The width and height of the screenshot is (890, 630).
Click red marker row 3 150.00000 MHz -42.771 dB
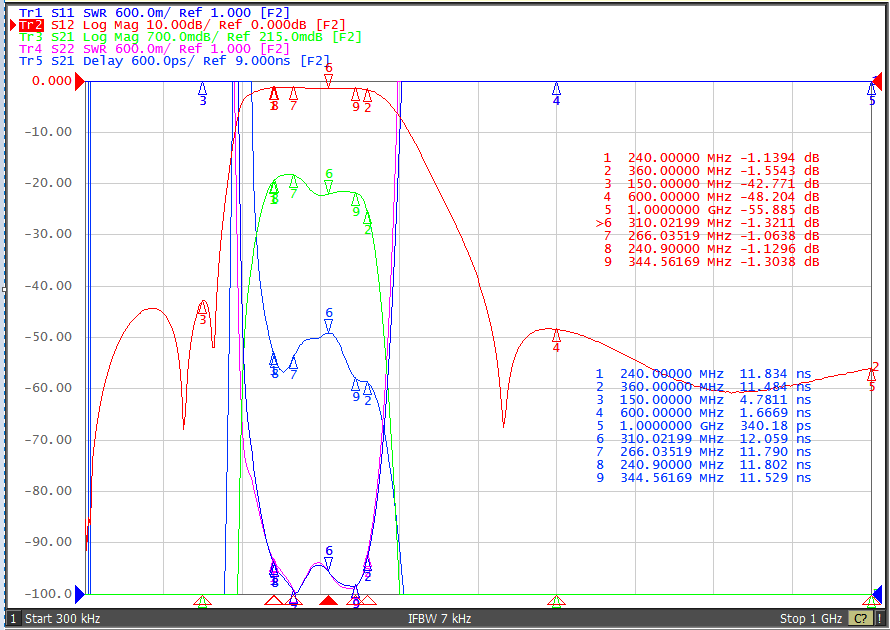(x=712, y=184)
